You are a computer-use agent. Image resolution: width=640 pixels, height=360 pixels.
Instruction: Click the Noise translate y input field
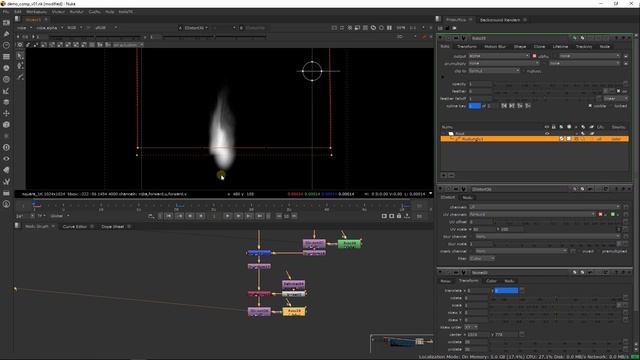pos(506,291)
